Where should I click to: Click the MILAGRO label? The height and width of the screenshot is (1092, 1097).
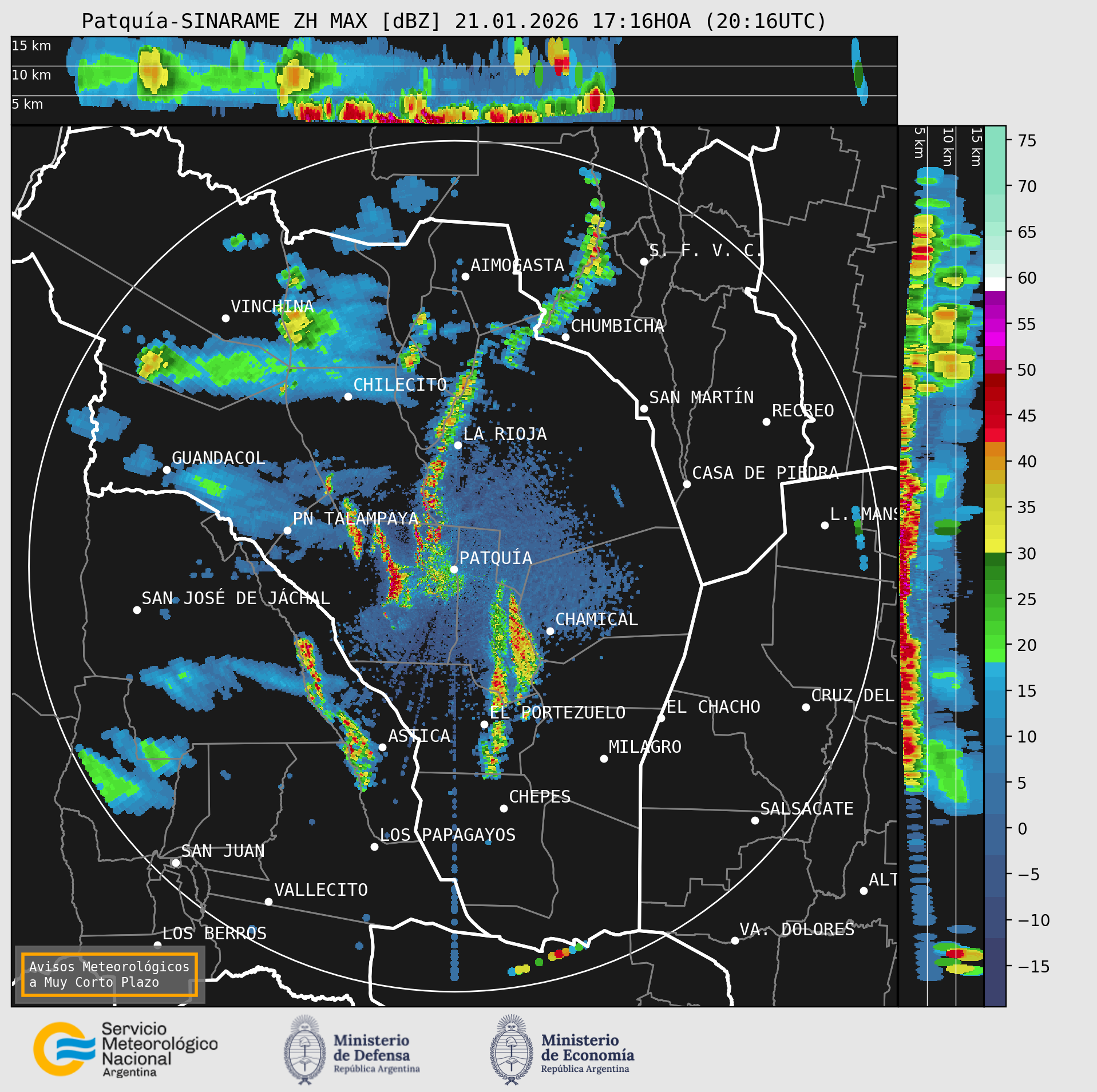click(x=645, y=747)
